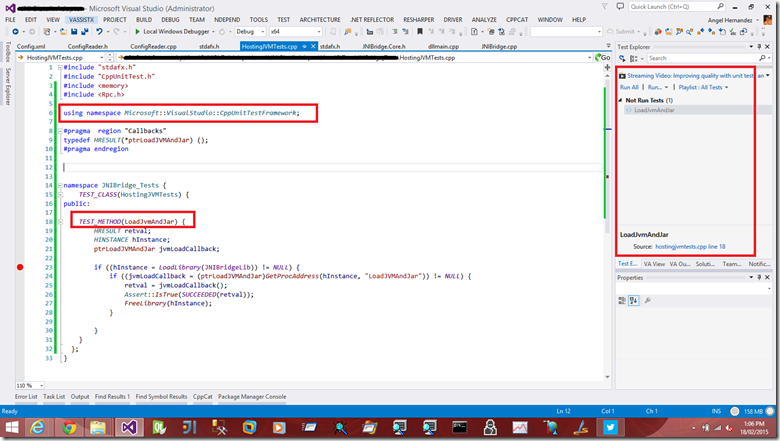
Task: Open the 110% editor zoom level box
Action: click(x=27, y=385)
